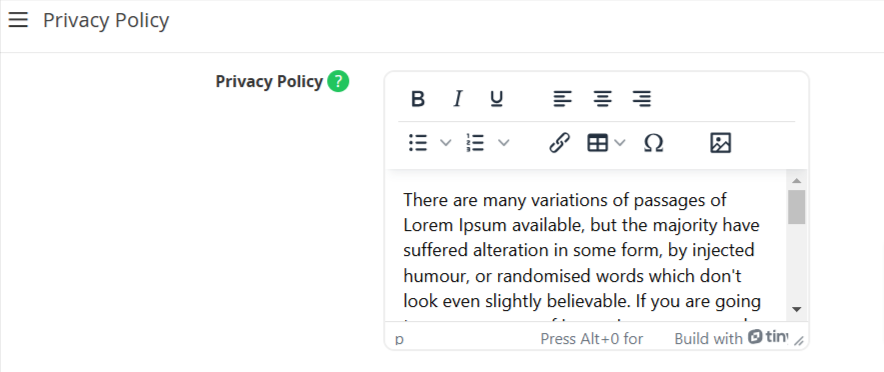Viewport: 884px width, 372px height.
Task: Open the hamburger navigation menu
Action: (x=18, y=20)
